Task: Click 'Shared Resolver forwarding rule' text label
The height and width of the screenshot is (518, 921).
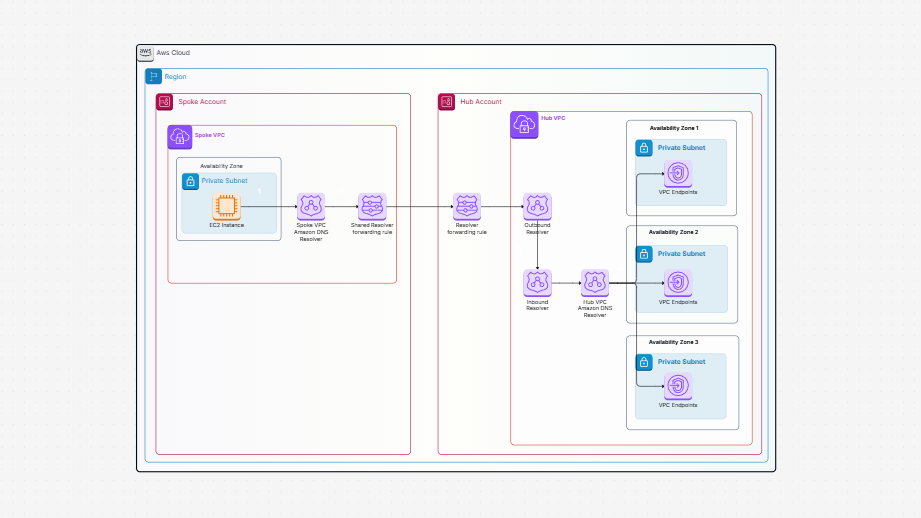Action: (x=372, y=228)
